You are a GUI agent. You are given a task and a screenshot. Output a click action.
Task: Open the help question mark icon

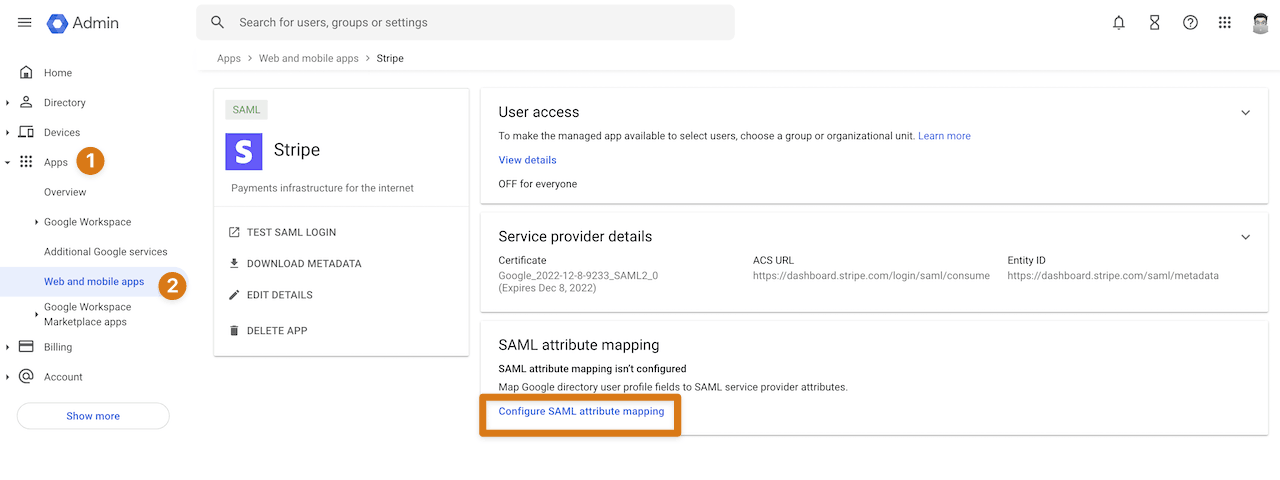1190,22
